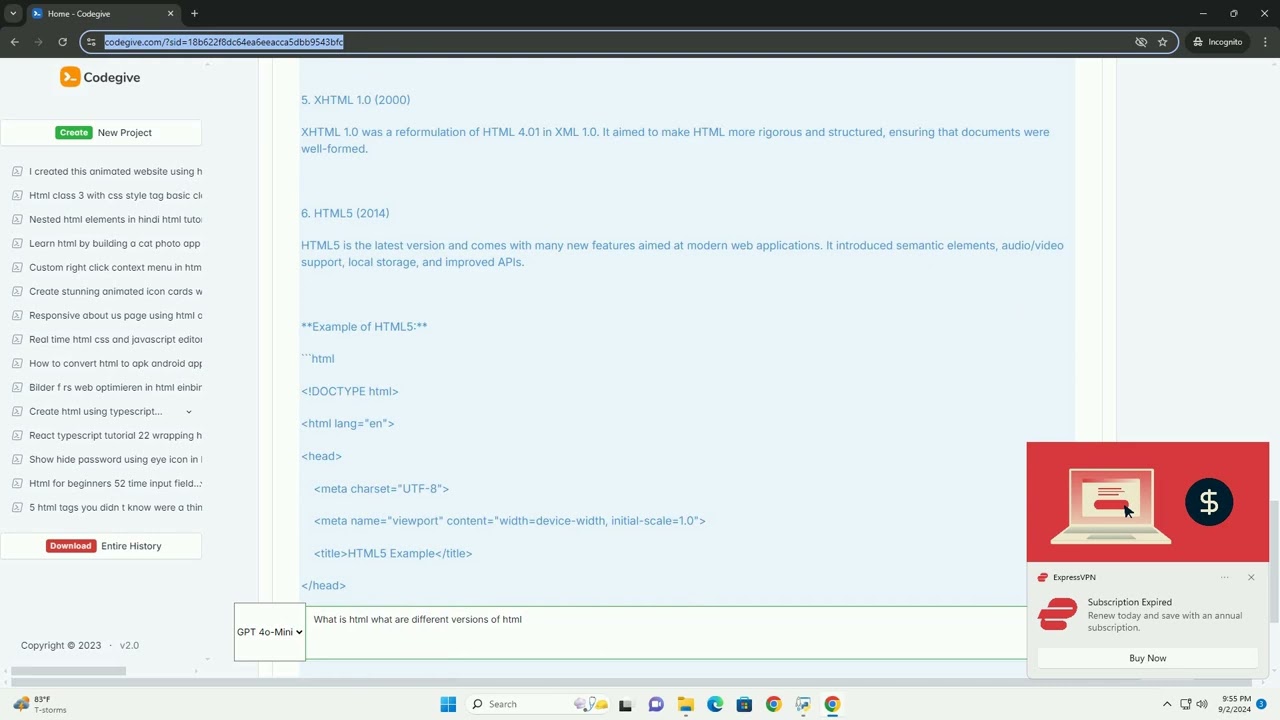Click icon beside 'How to convert html to apk'
The height and width of the screenshot is (720, 1280).
(x=17, y=363)
